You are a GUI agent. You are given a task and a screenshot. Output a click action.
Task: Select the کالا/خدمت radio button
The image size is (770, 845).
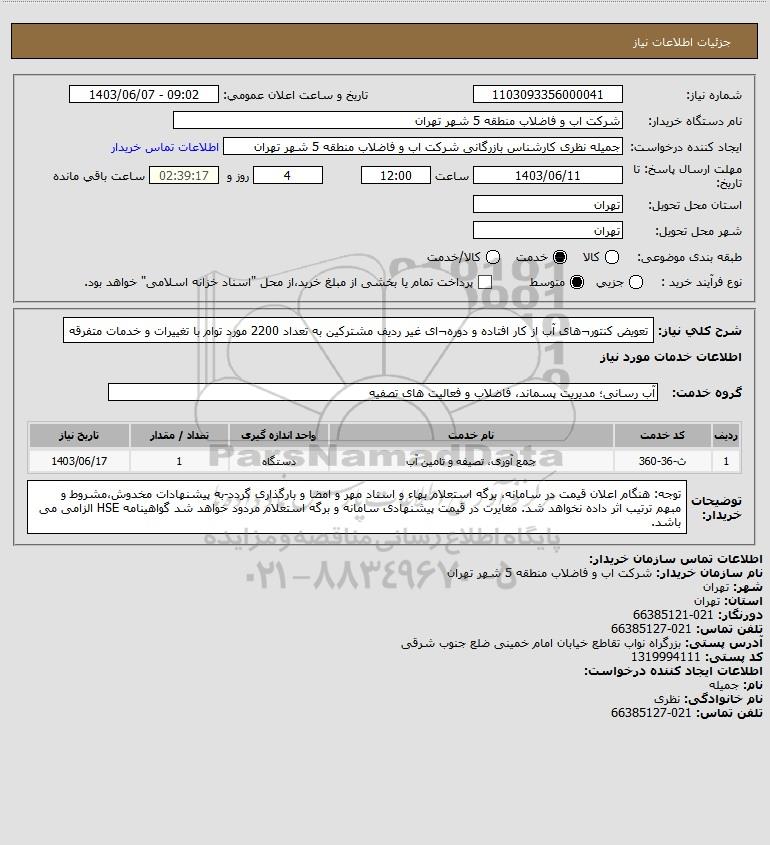click(493, 257)
